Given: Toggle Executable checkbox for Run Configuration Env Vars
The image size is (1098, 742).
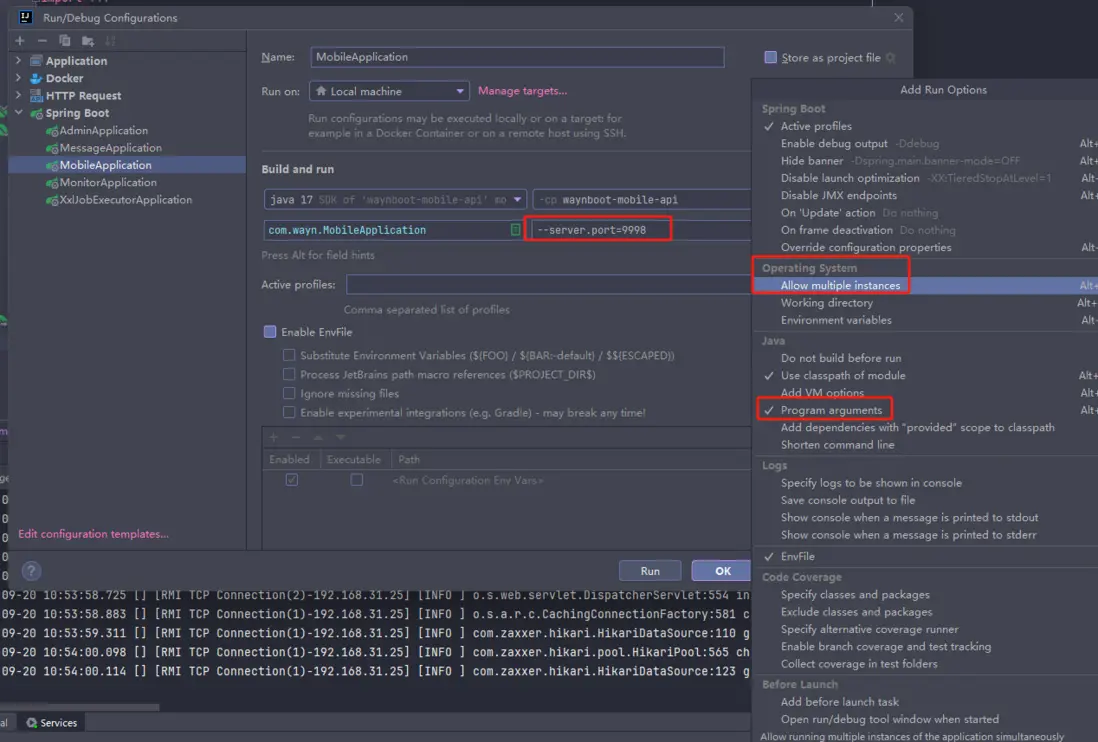Looking at the screenshot, I should tap(356, 480).
